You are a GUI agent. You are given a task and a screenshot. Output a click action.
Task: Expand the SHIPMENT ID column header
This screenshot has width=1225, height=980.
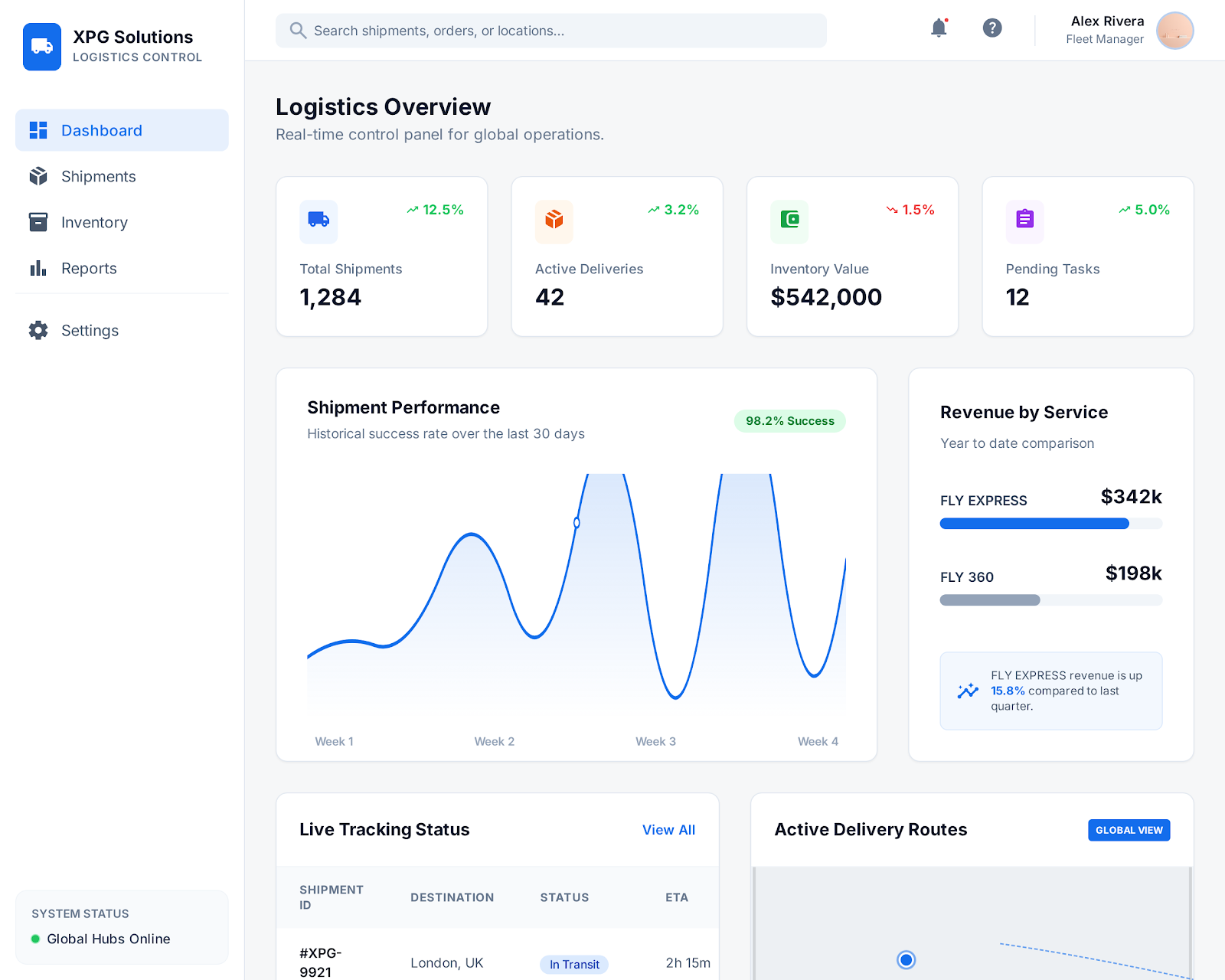[332, 897]
